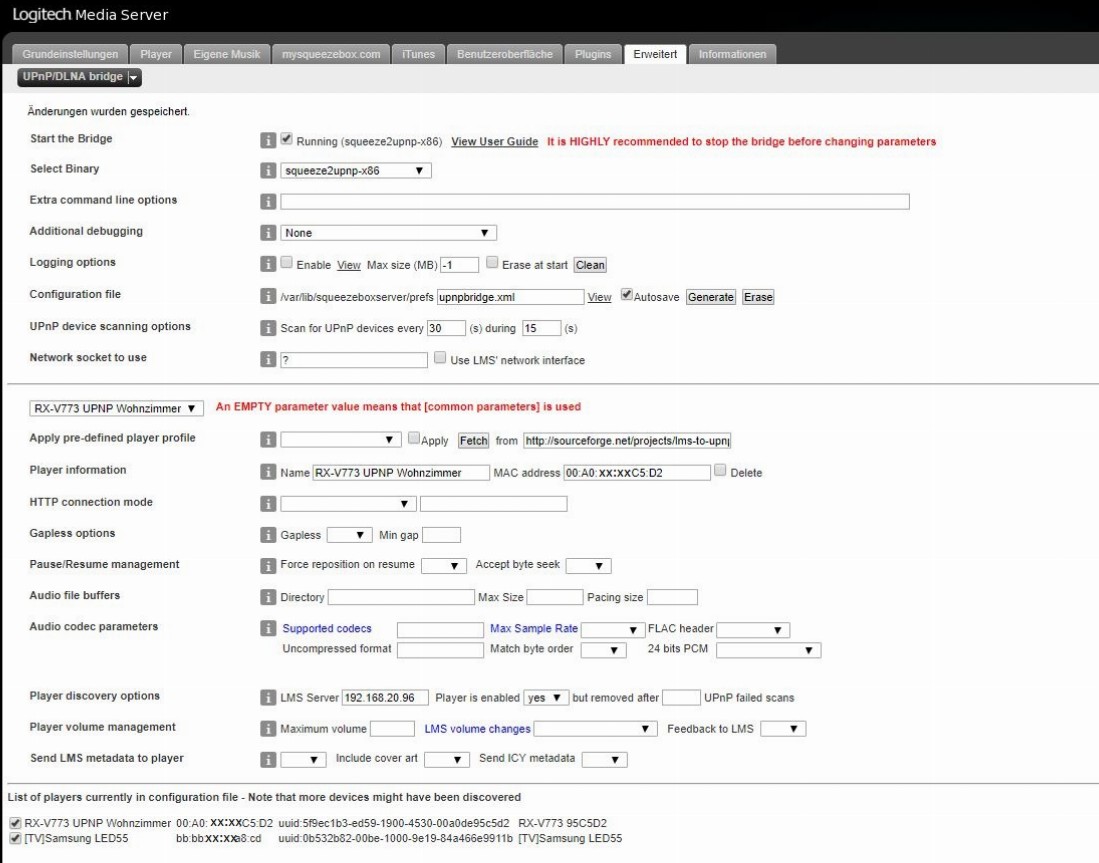1099x863 pixels.
Task: Show info for Additional debugging
Action: click(x=268, y=232)
